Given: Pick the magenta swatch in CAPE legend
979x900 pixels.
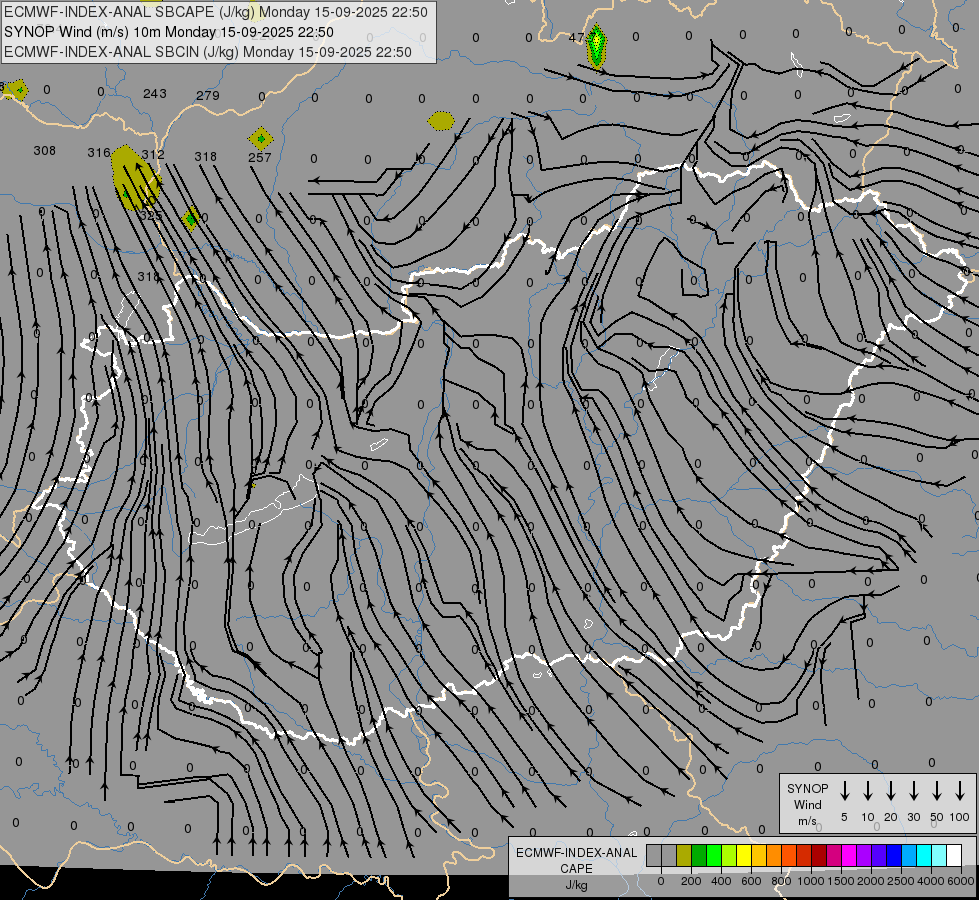Looking at the screenshot, I should point(849,855).
